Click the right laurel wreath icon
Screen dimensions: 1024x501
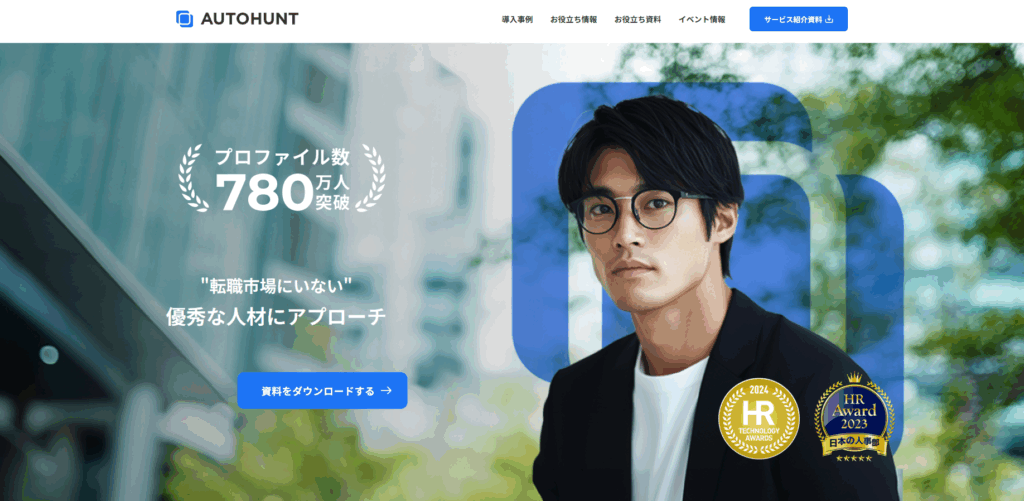point(370,178)
